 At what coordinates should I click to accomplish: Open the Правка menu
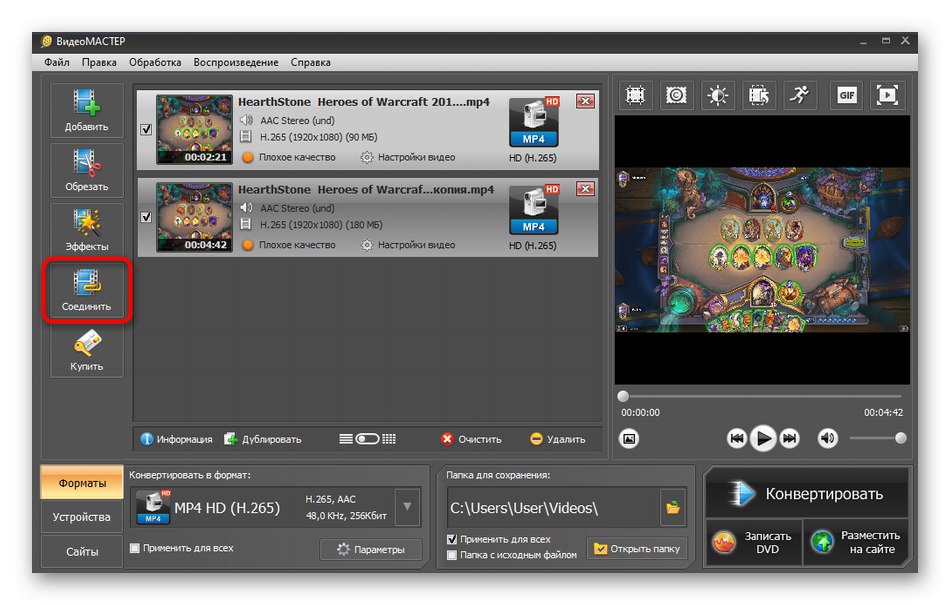coord(99,62)
